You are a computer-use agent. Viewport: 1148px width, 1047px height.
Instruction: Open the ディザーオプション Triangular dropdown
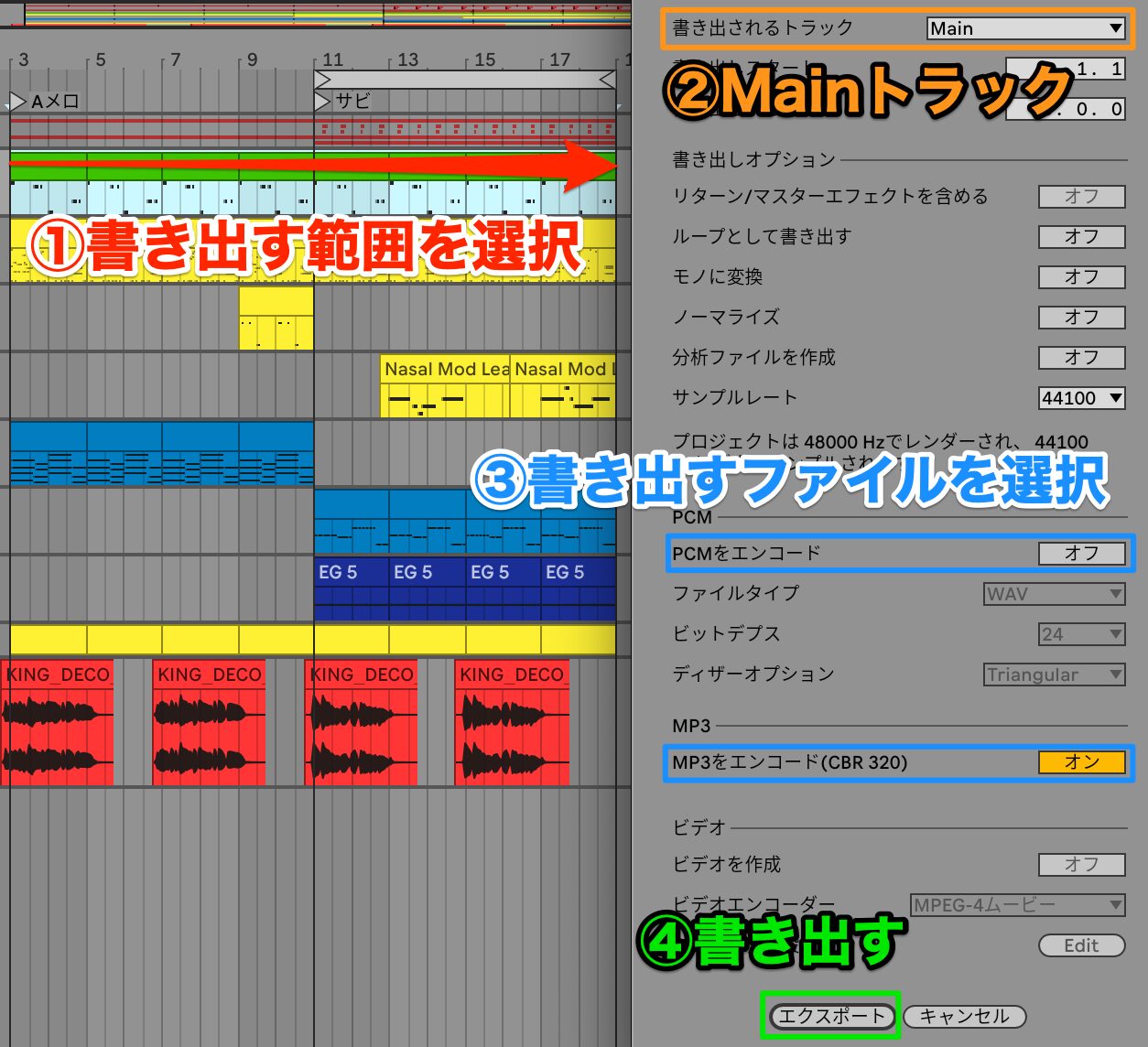pyautogui.click(x=1055, y=675)
